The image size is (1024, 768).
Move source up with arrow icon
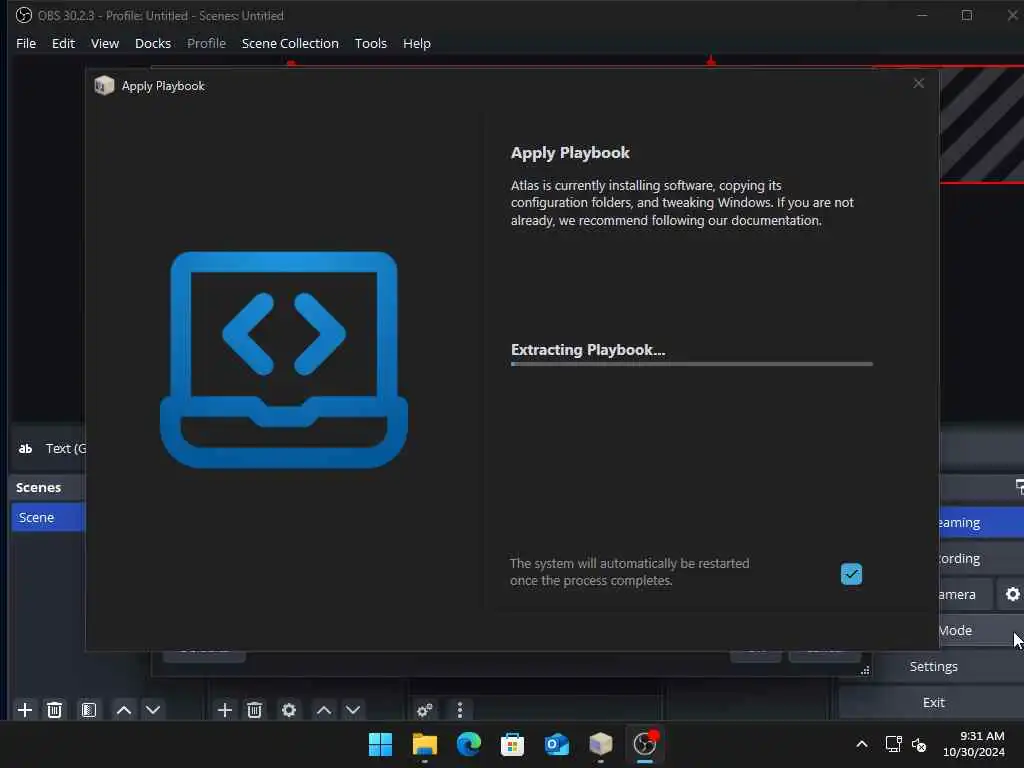click(324, 710)
